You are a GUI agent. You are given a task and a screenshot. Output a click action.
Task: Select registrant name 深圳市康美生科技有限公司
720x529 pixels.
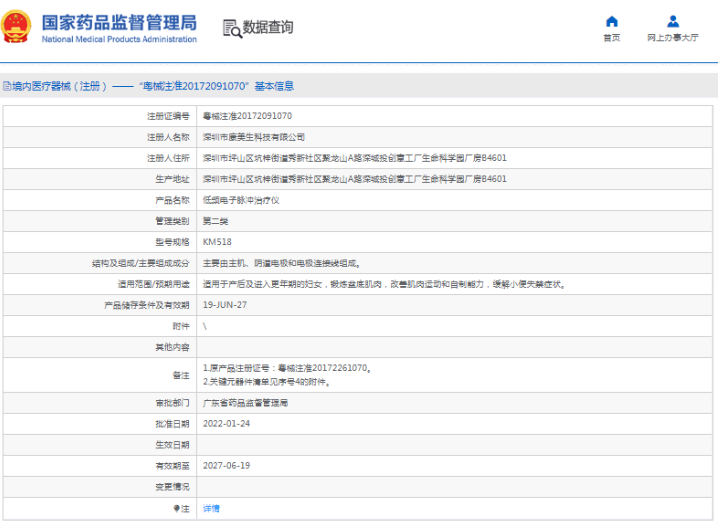coord(253,137)
